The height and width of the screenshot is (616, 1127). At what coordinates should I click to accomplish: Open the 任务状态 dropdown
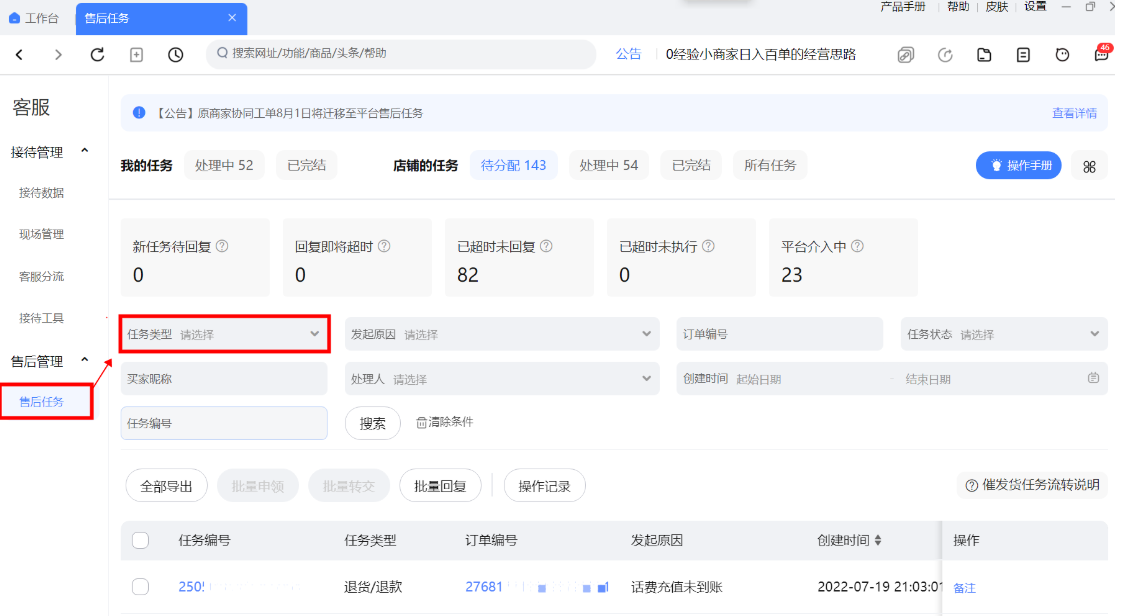tap(1003, 334)
